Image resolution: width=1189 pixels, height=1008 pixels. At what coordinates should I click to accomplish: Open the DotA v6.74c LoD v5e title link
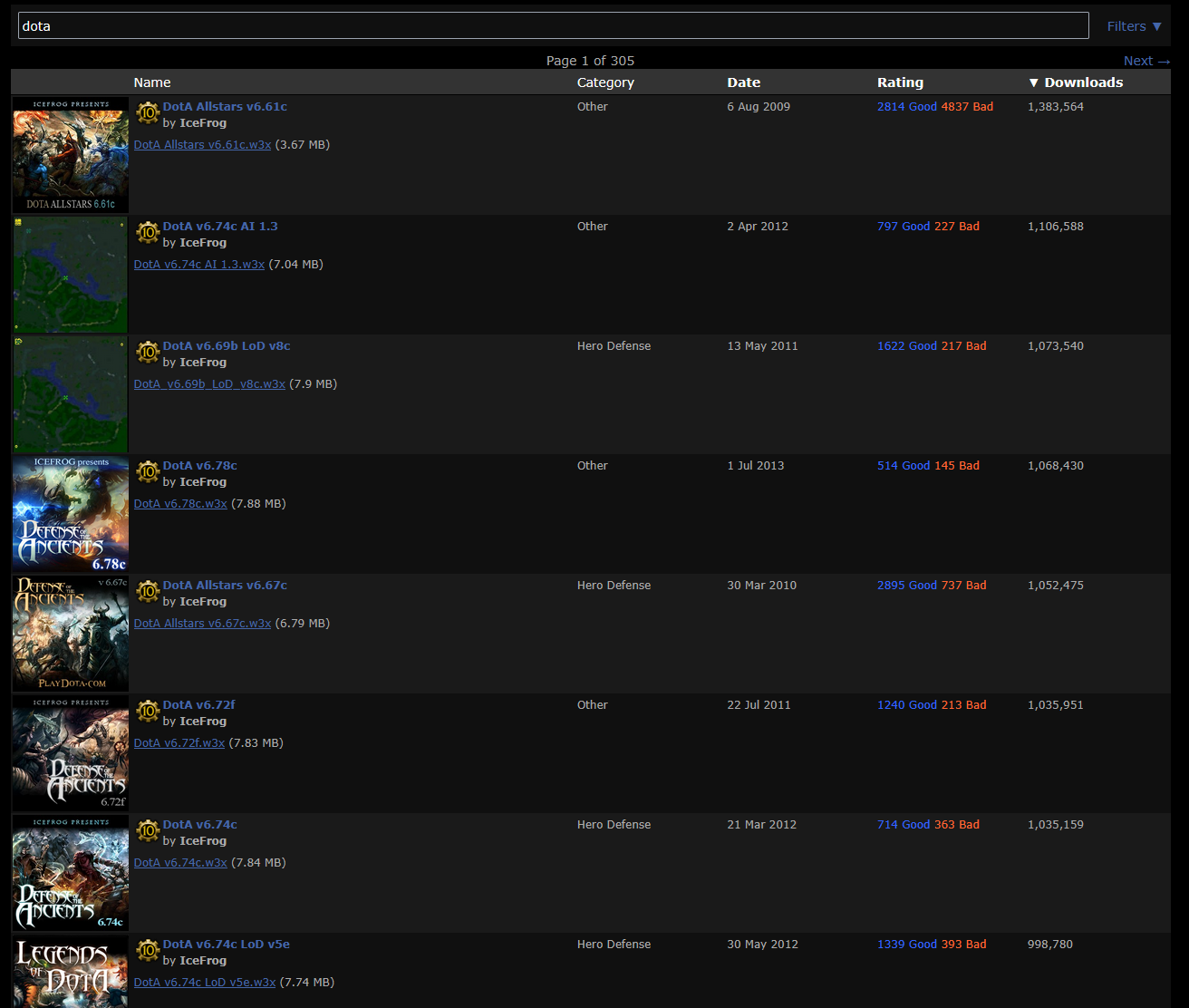227,944
